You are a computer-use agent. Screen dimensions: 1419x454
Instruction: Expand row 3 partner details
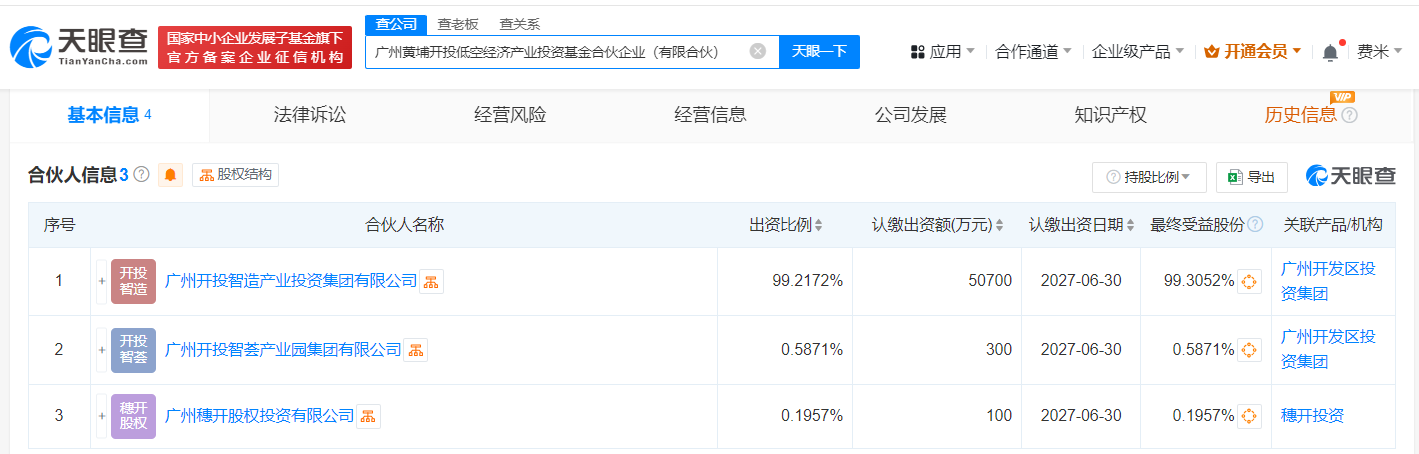click(x=101, y=416)
